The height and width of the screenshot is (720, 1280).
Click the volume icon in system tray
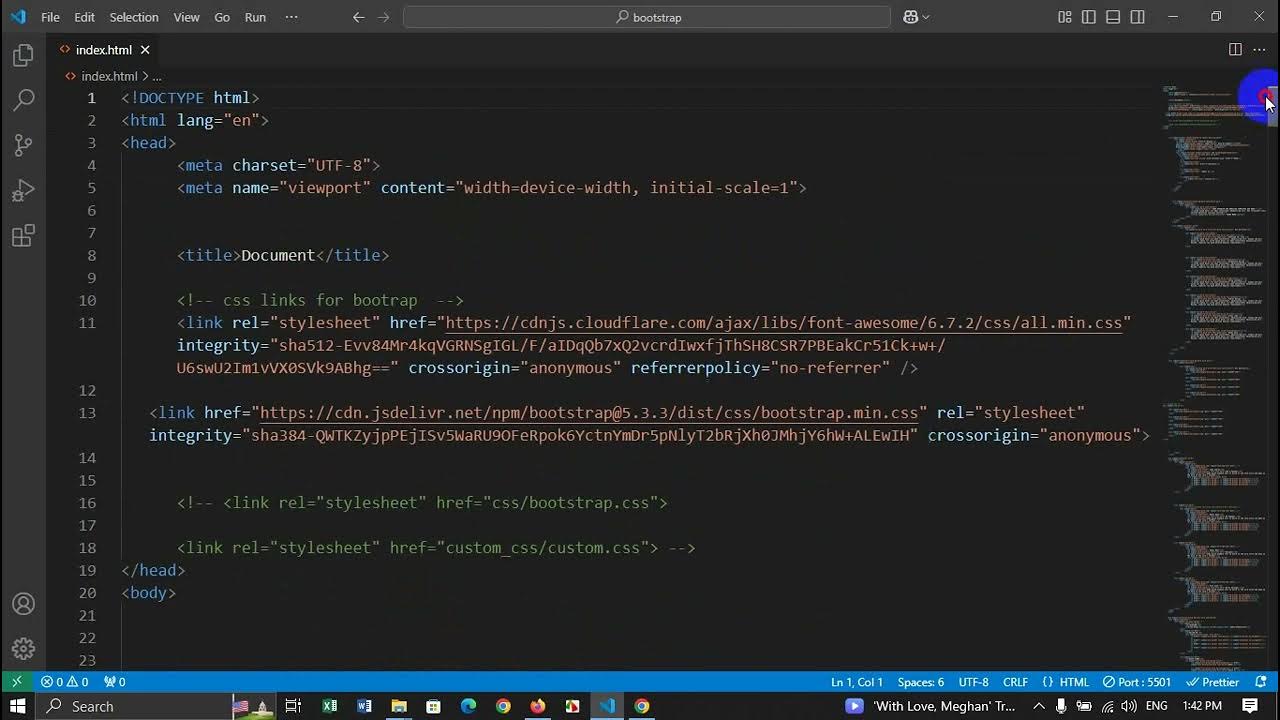(1128, 706)
